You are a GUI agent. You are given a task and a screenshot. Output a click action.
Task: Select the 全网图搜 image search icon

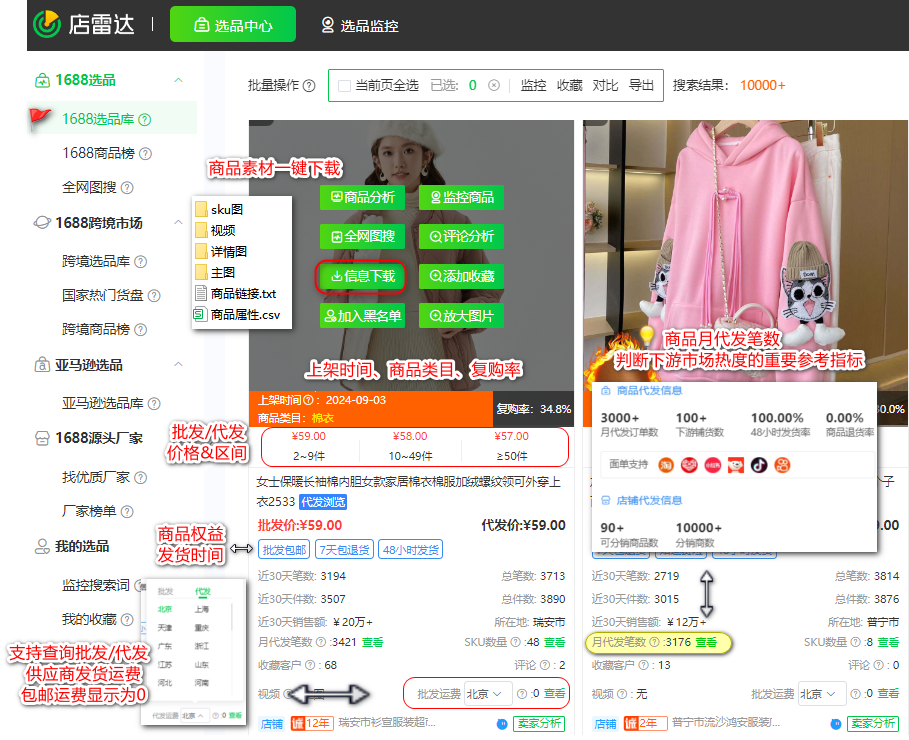363,236
